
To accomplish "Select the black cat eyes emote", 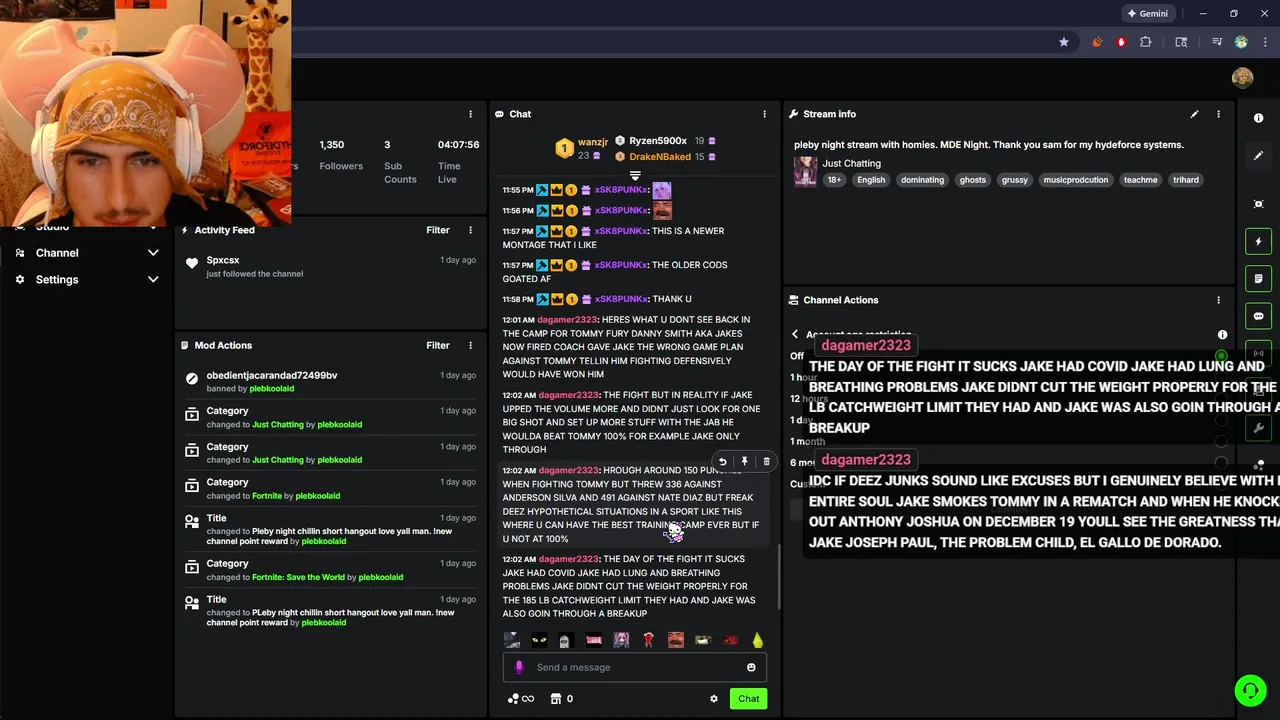I will [539, 640].
